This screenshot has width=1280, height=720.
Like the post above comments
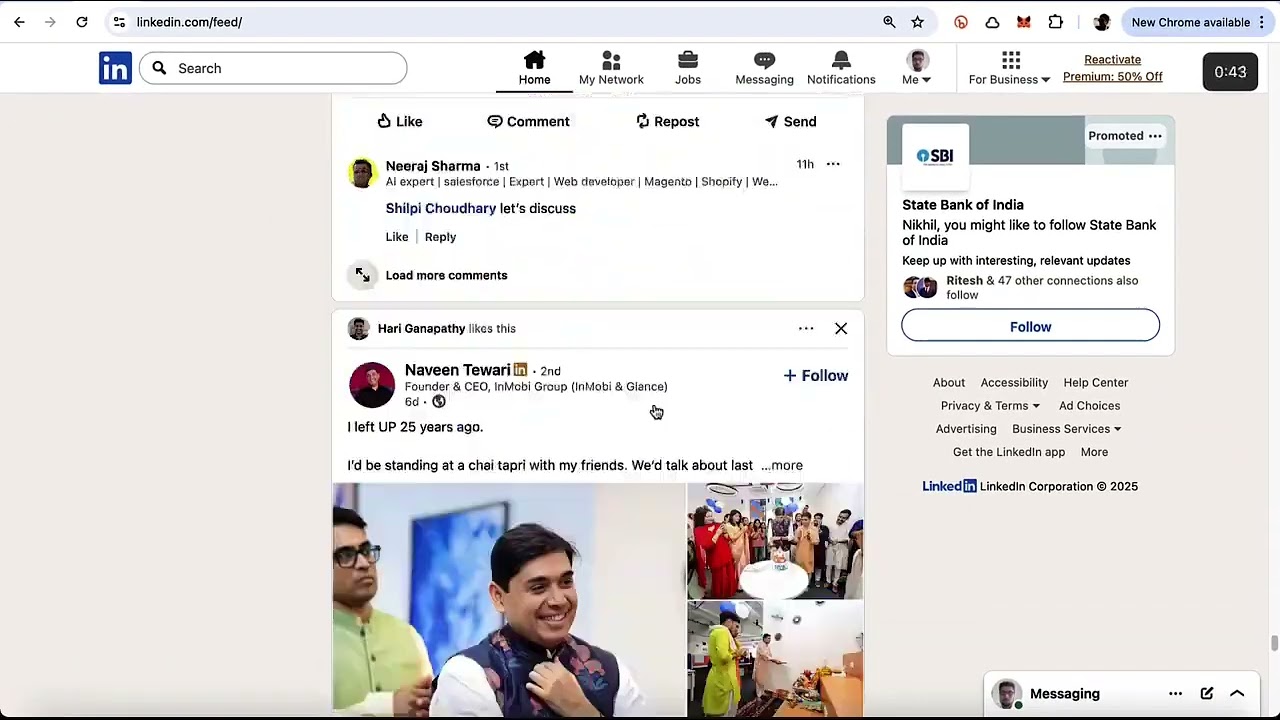[x=399, y=121]
